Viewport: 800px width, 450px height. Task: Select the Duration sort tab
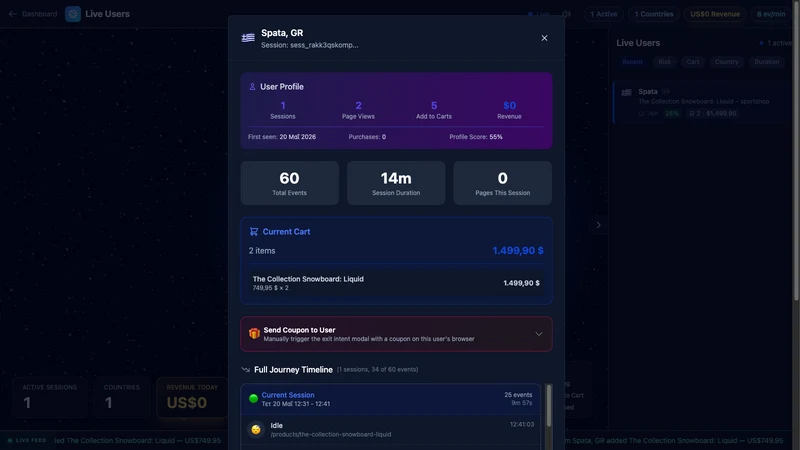pyautogui.click(x=766, y=62)
